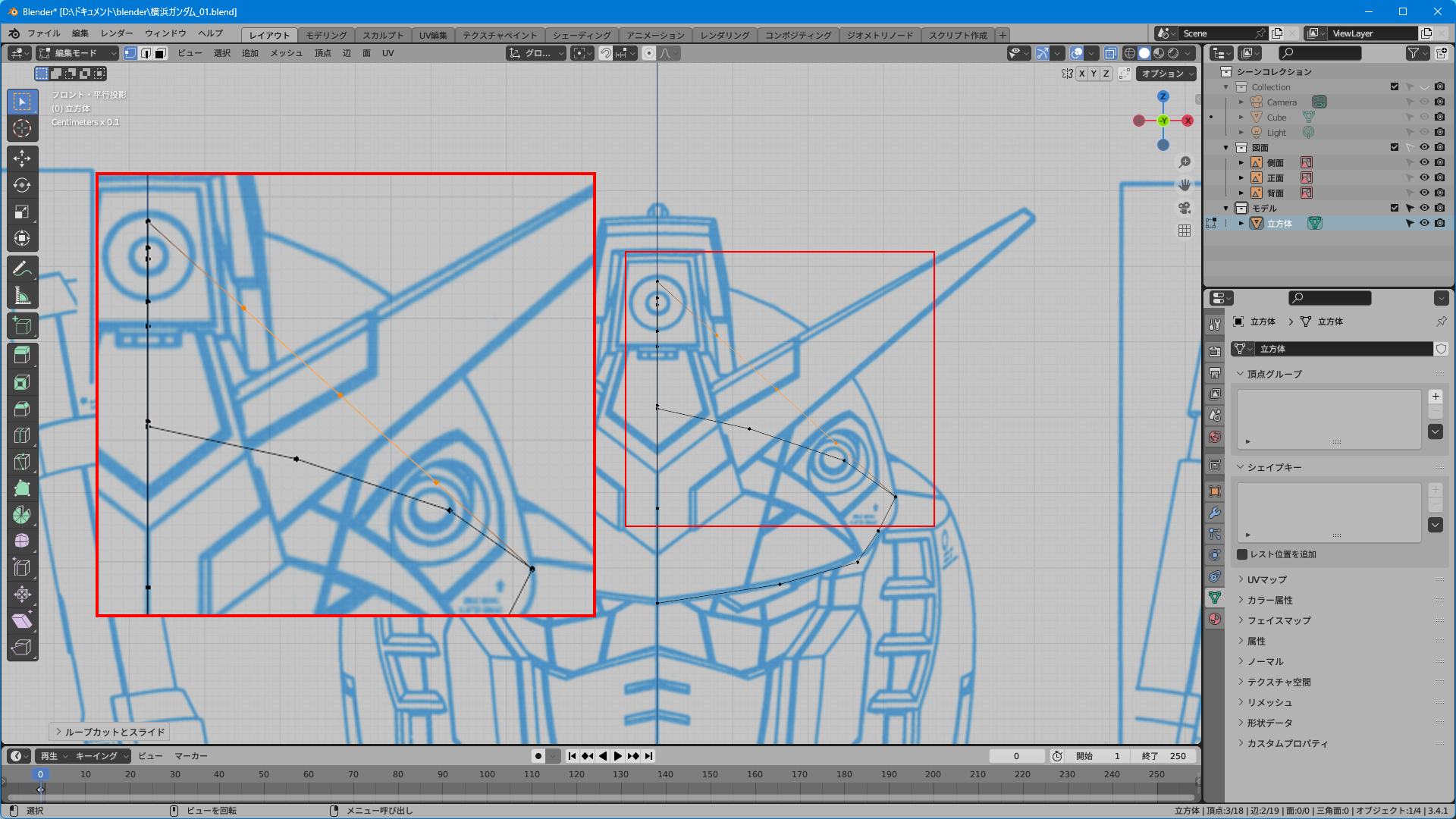Click frame 100 on the timeline
1456x819 pixels.
[x=487, y=774]
